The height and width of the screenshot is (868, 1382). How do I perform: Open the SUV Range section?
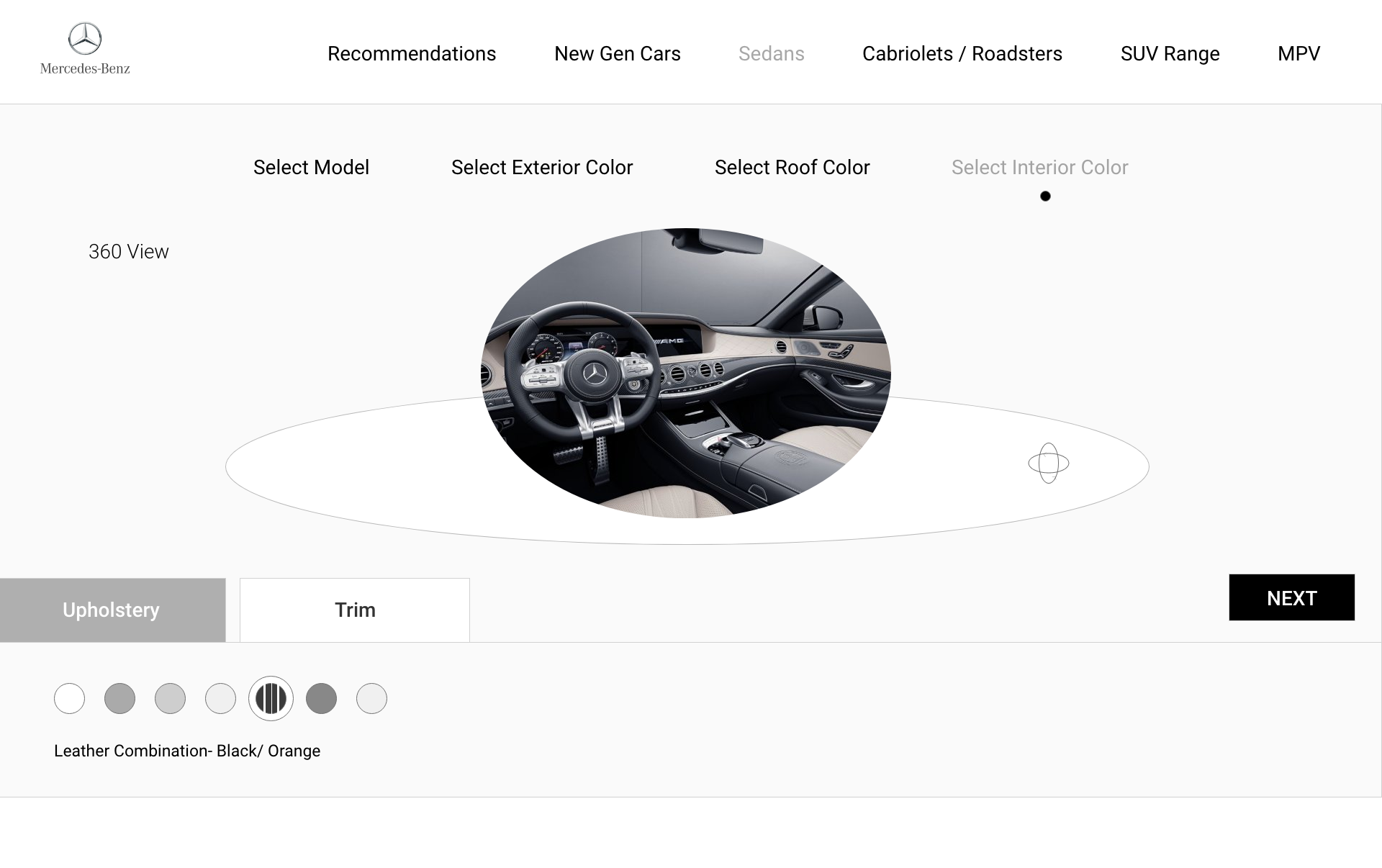tap(1170, 54)
